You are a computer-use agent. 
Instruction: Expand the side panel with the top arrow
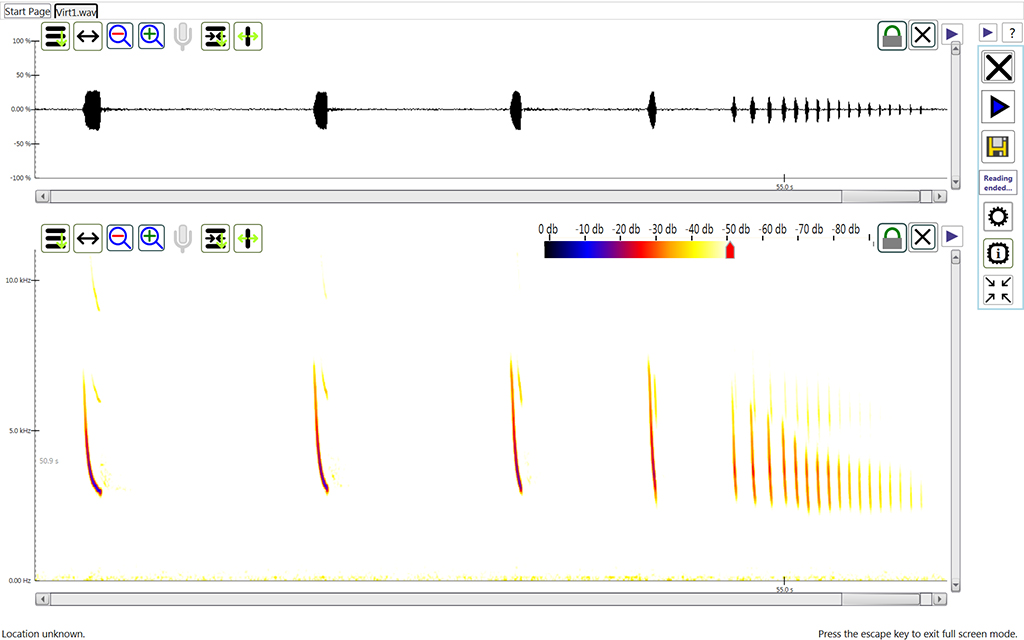point(987,33)
